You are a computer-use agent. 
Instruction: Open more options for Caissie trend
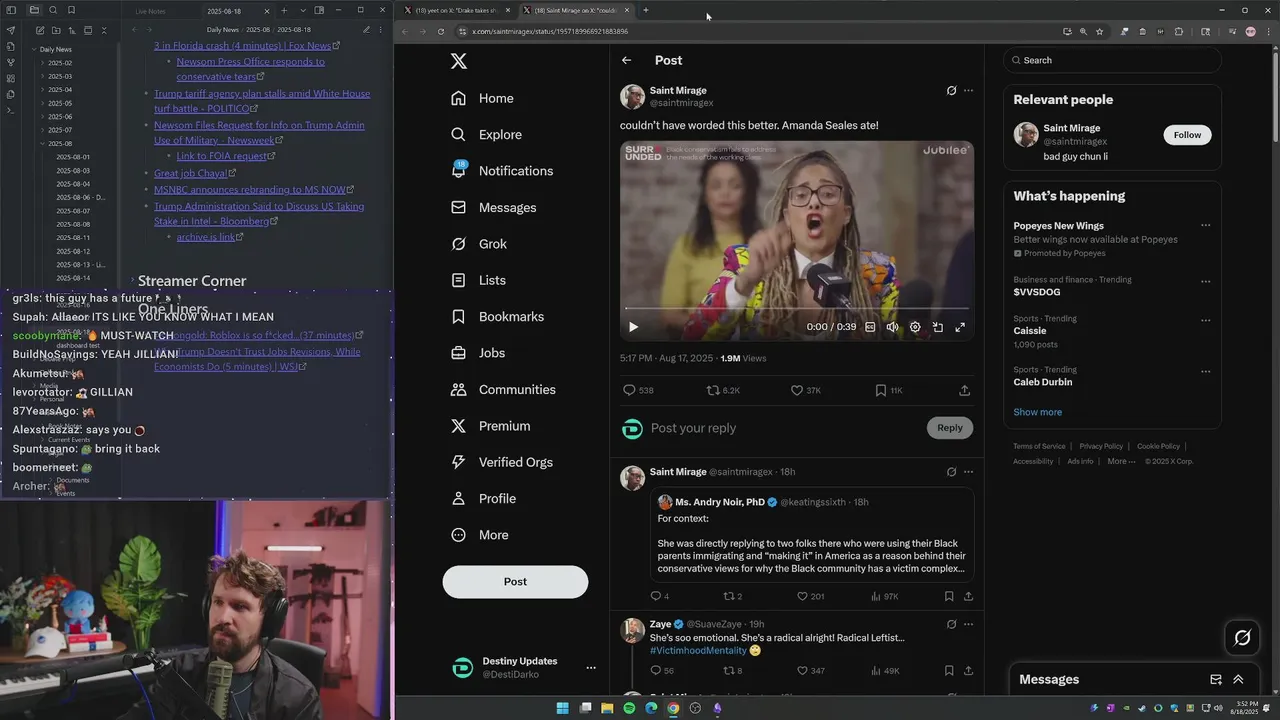coord(1205,321)
